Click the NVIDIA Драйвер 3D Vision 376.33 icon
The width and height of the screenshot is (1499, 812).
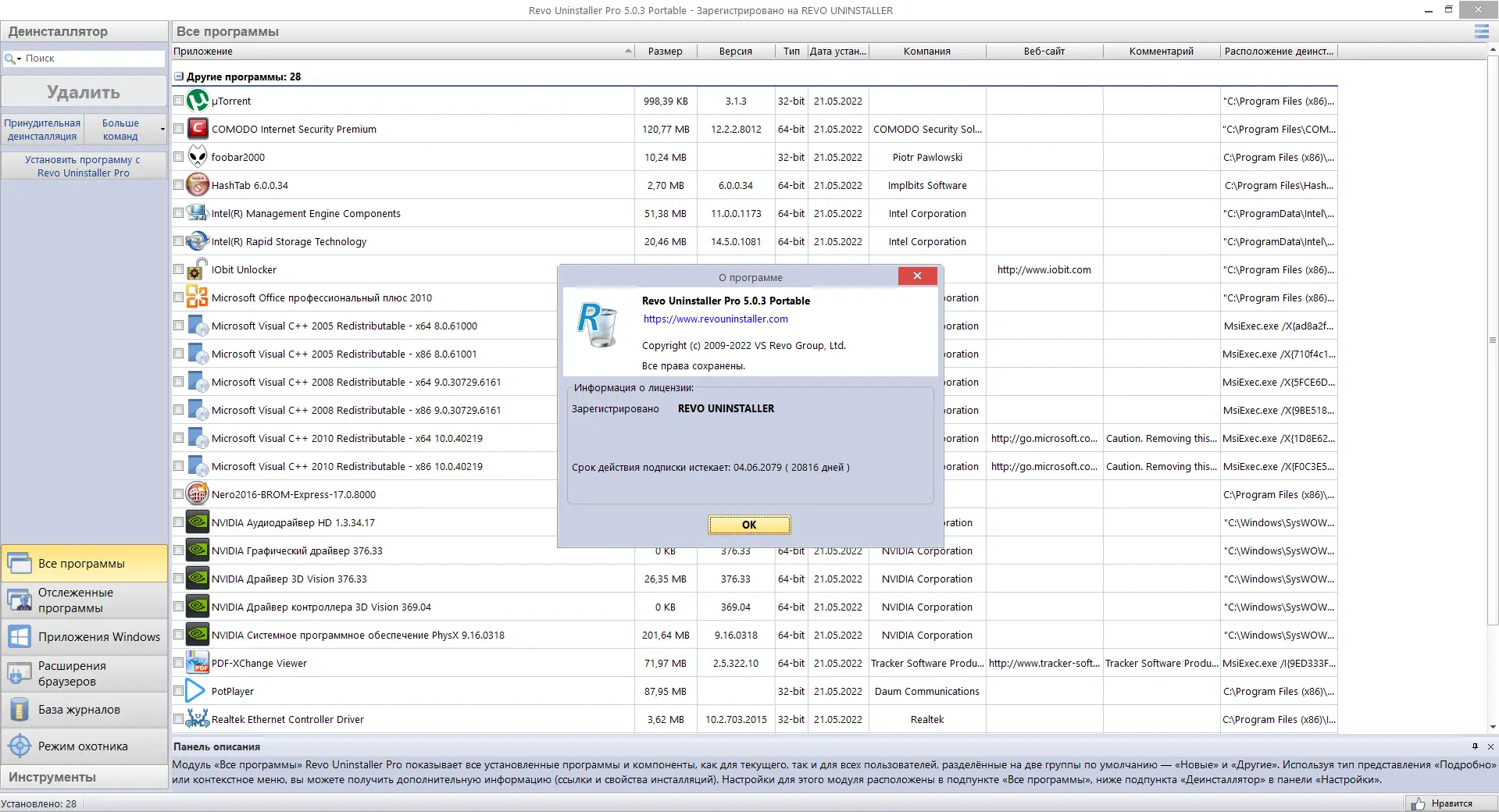tap(198, 579)
